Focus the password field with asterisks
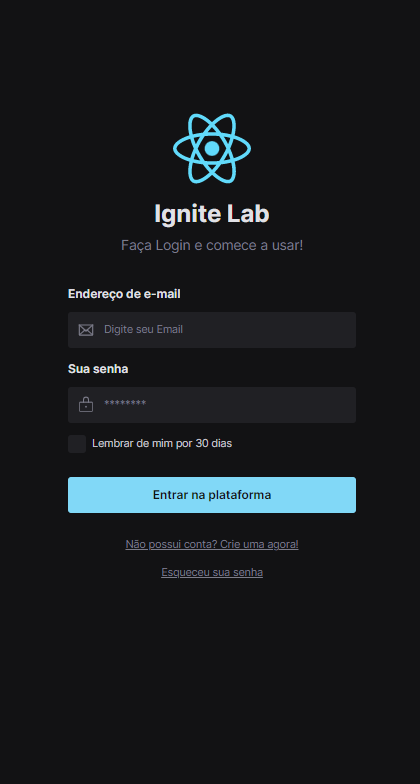Screen dimensions: 420x784 212,405
